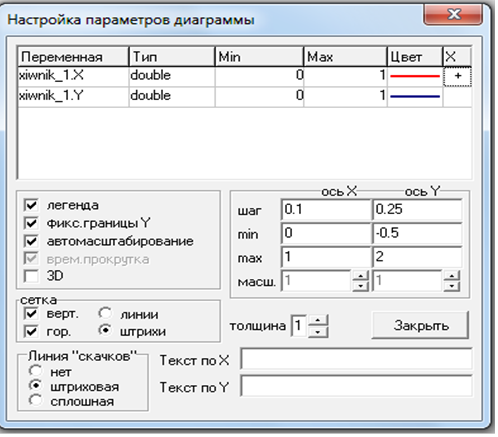
Task: Disable автомасштабирование checkbox
Action: coord(31,241)
